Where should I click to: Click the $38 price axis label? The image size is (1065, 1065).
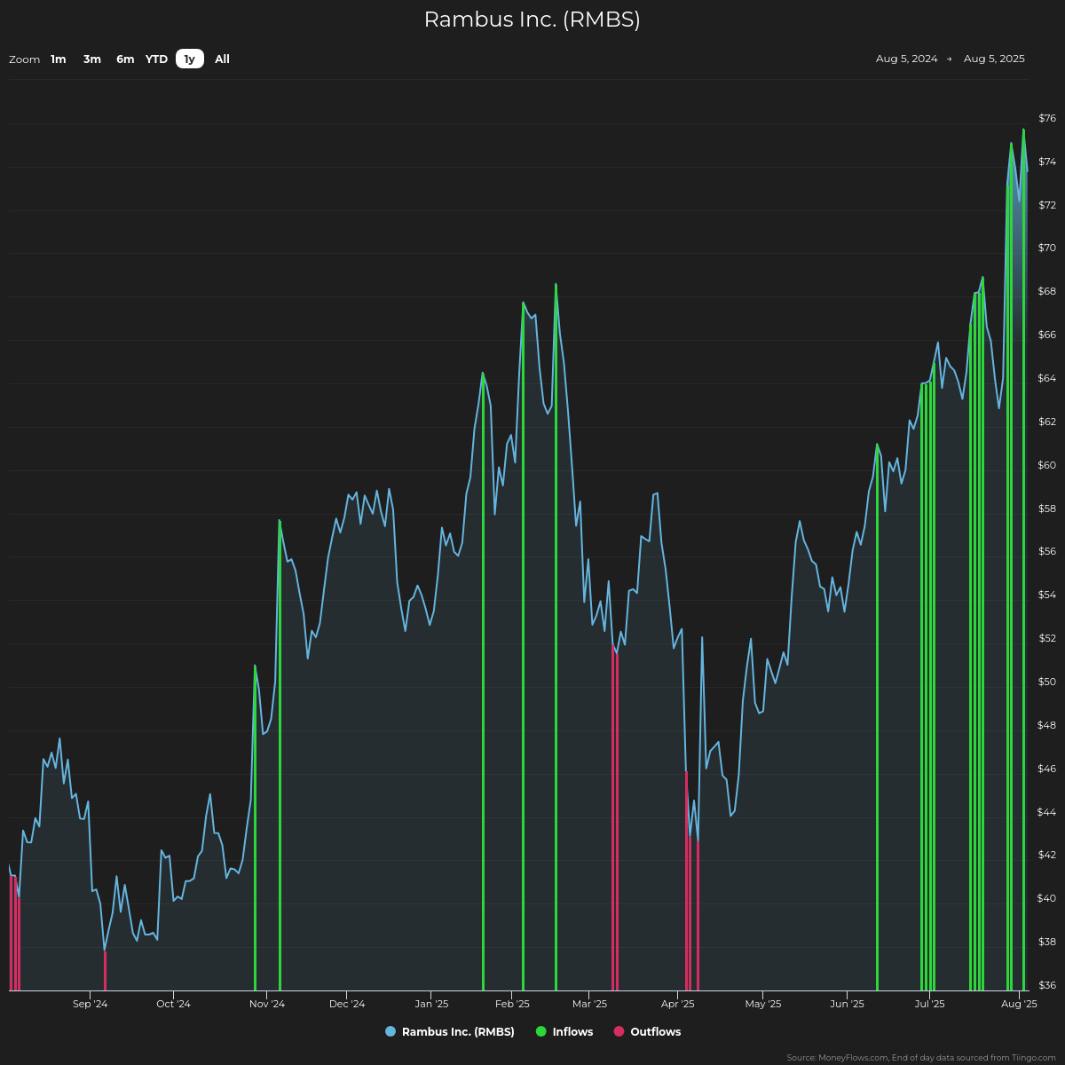(x=1047, y=942)
